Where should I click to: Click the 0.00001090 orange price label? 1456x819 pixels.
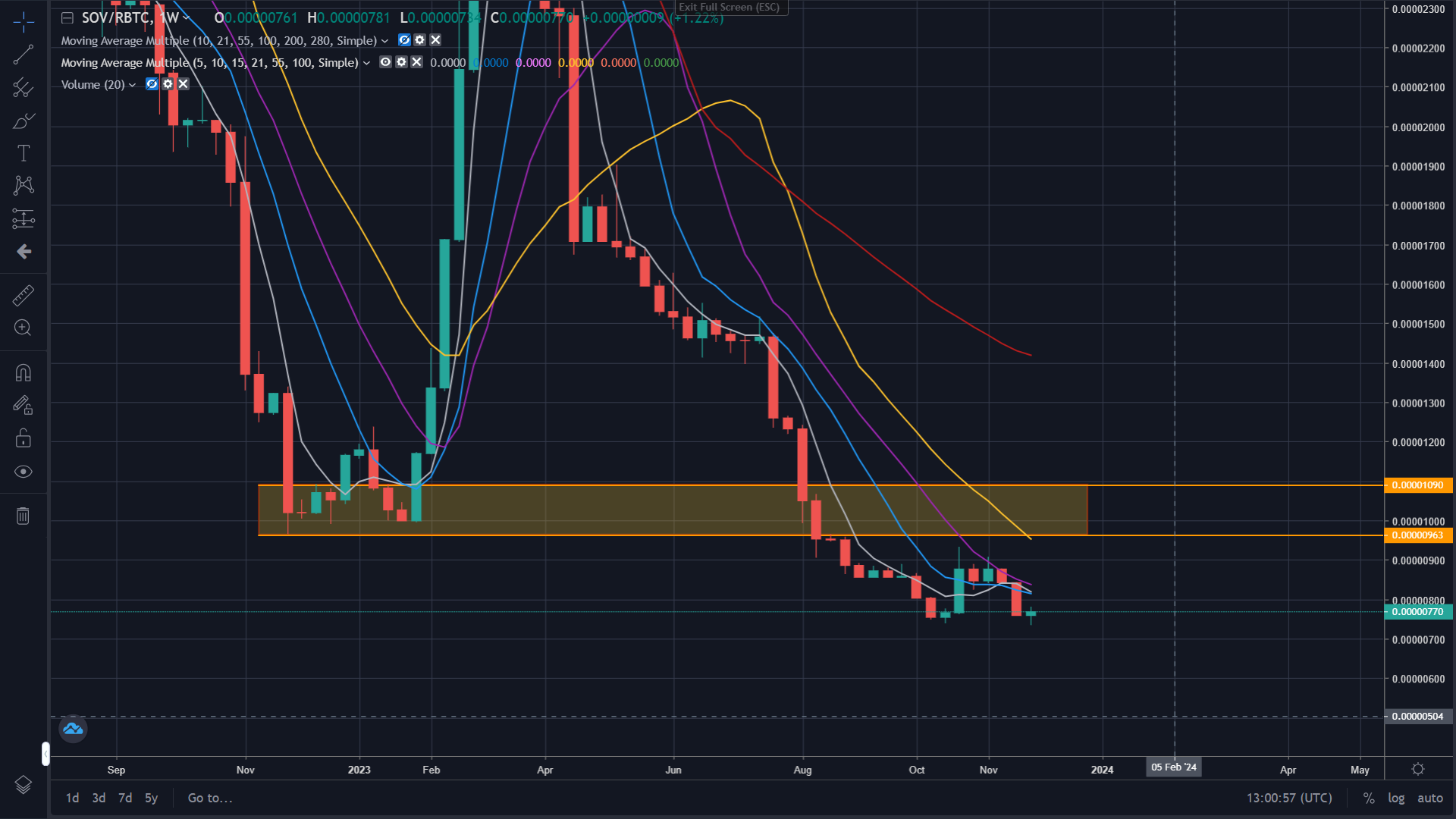1418,485
